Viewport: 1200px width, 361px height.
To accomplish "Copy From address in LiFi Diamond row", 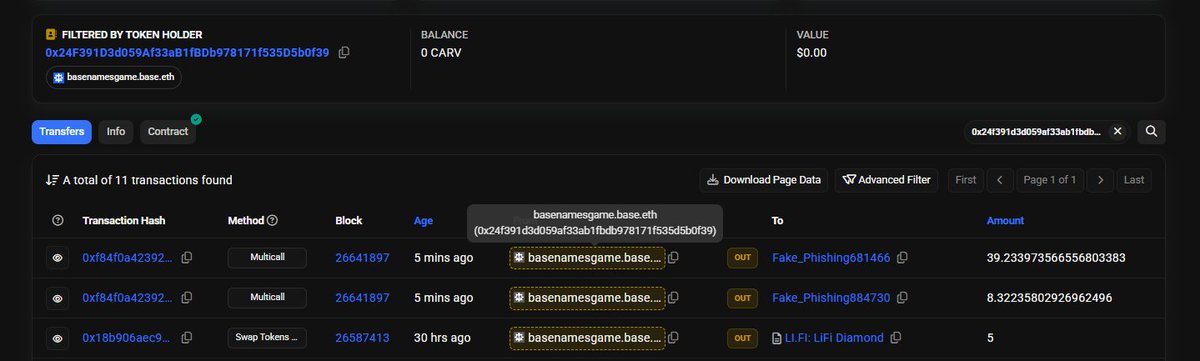I will (x=673, y=338).
